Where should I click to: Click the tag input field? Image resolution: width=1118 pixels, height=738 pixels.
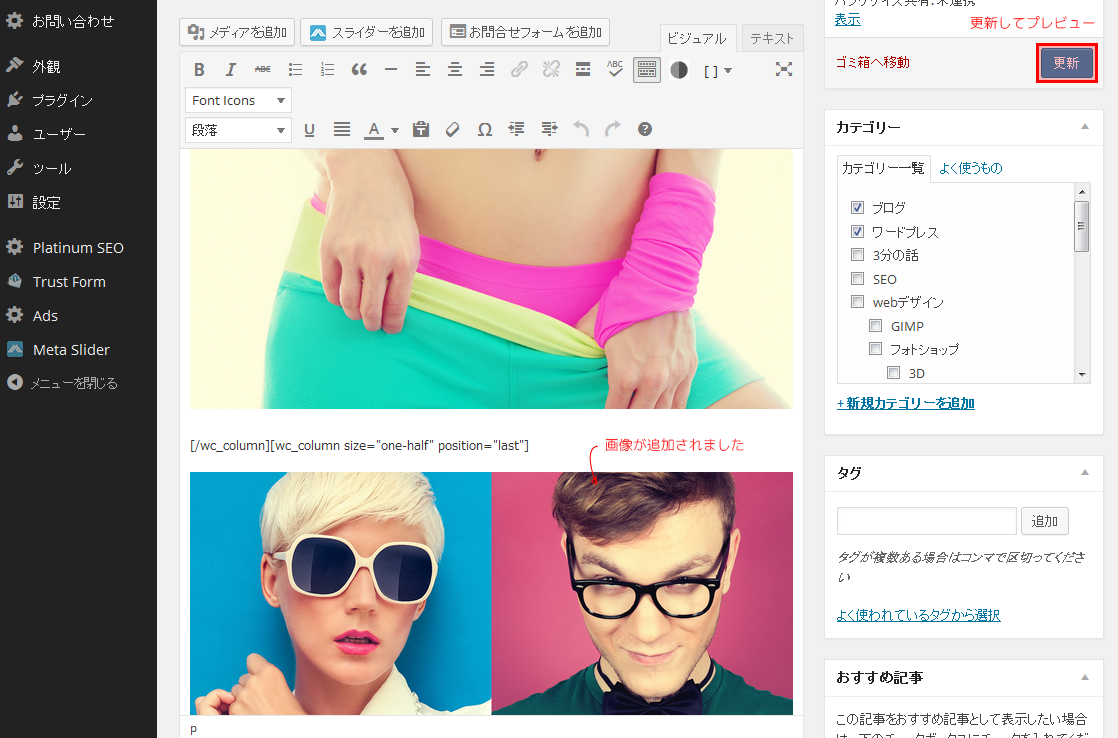coord(926,521)
